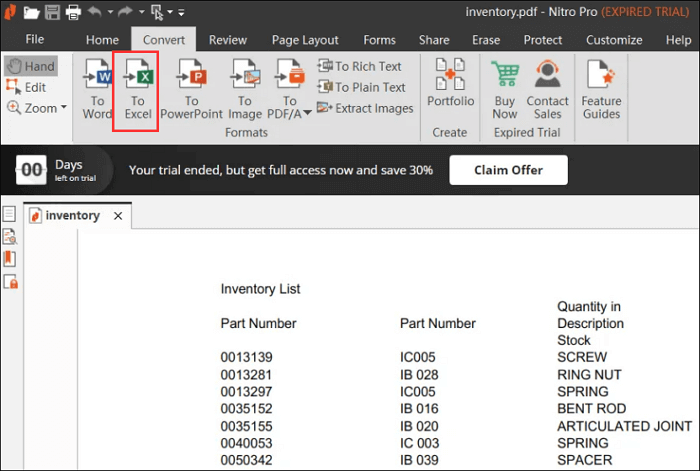Print the document with the printer icon

tap(73, 13)
